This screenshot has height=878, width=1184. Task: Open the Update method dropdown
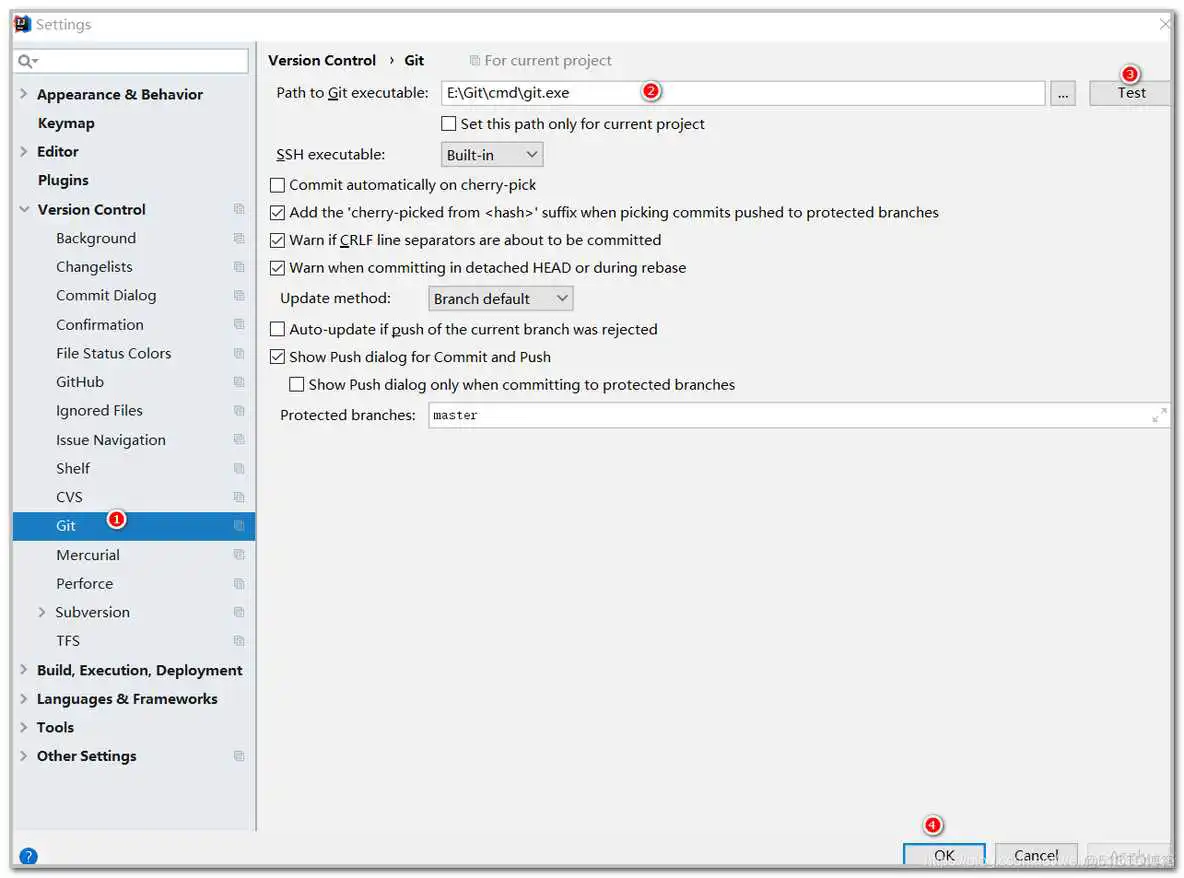point(500,299)
